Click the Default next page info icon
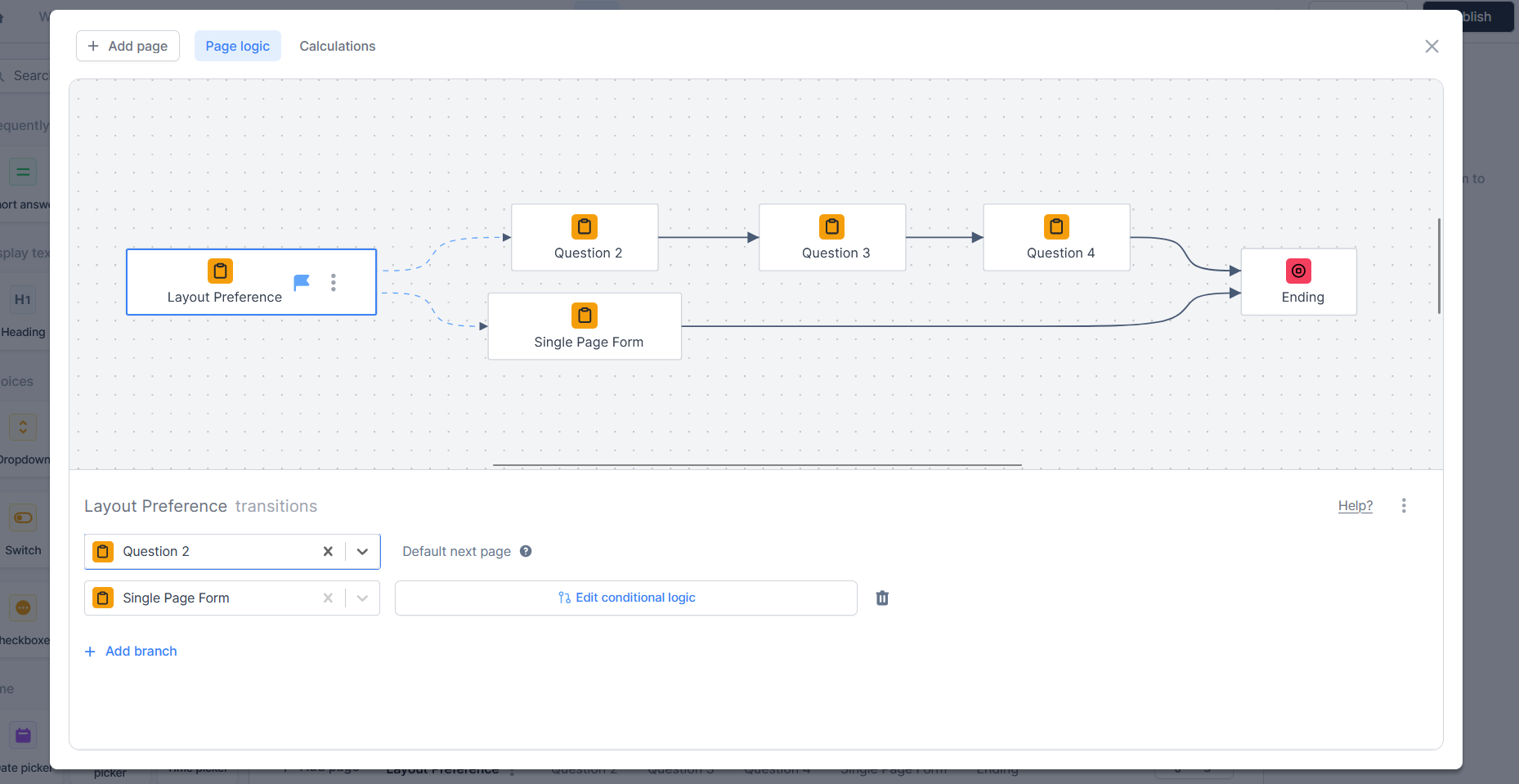 coord(526,551)
